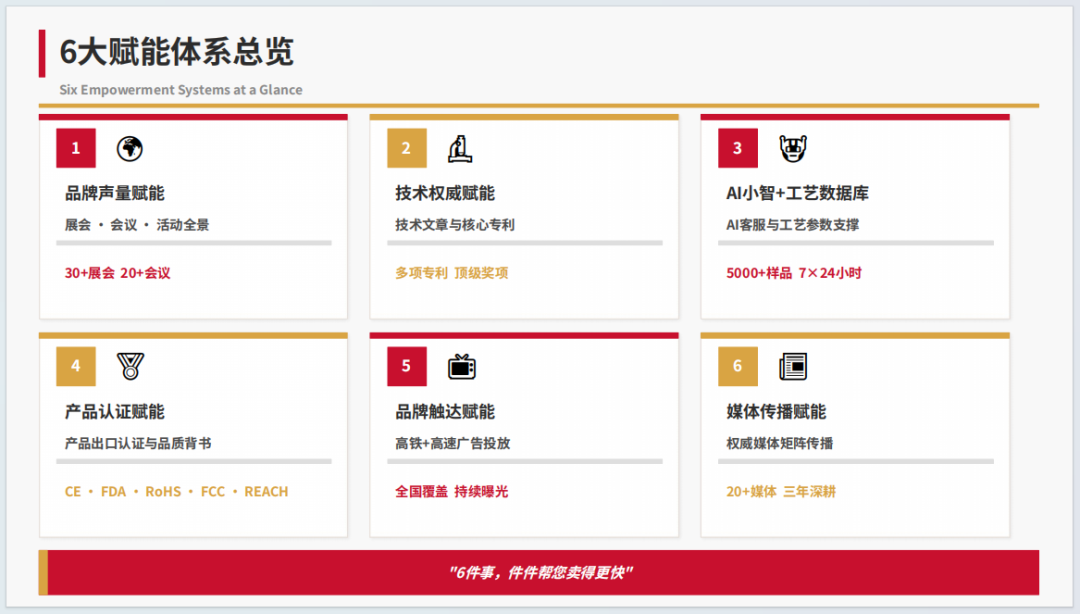Click the gold text 多项专利 顶级奖项
This screenshot has width=1080, height=614.
click(x=452, y=273)
